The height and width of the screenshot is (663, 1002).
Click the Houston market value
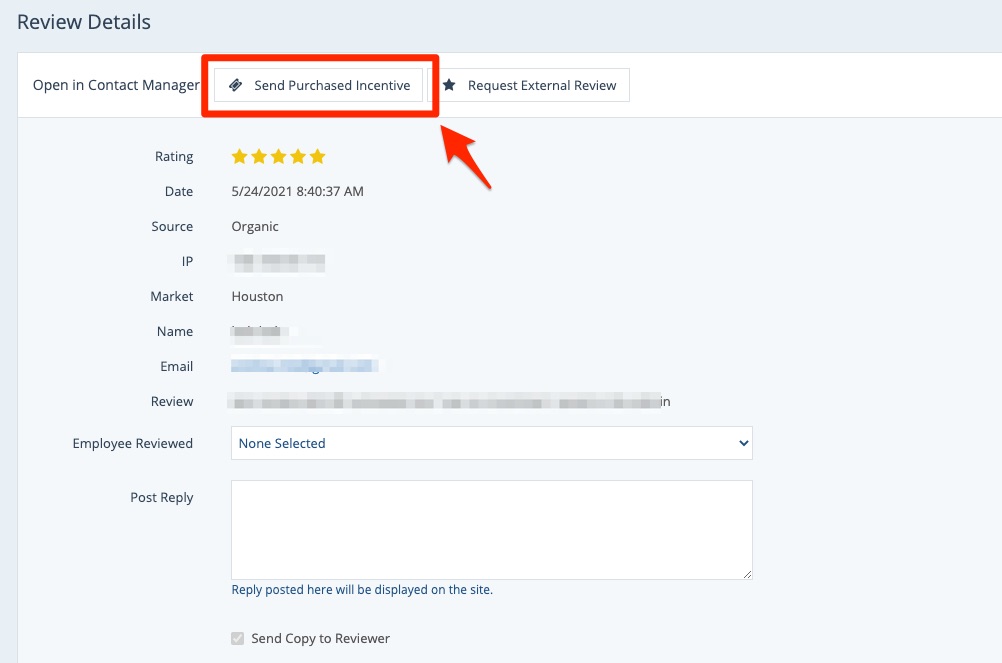pyautogui.click(x=257, y=297)
